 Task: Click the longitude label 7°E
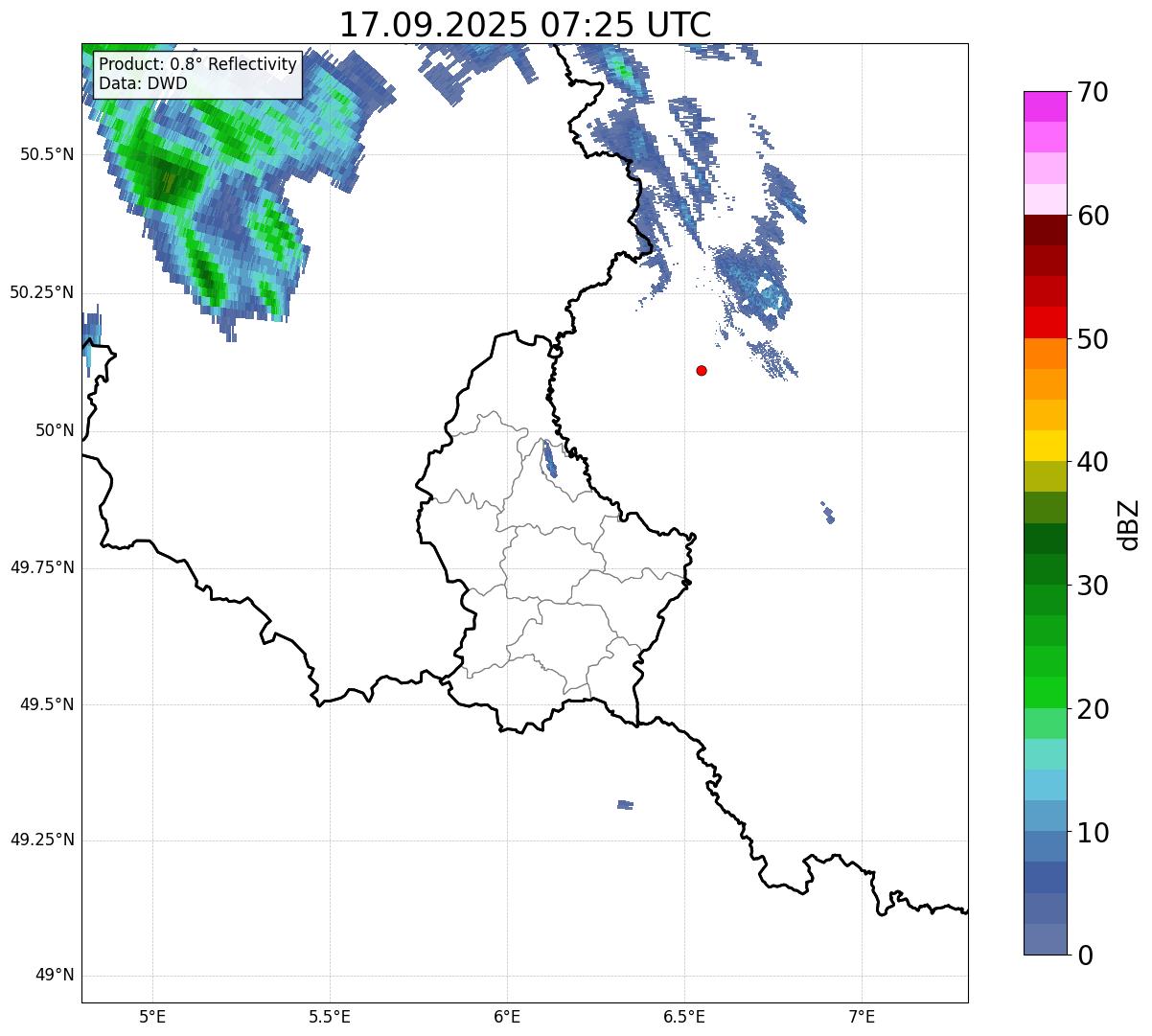click(862, 1017)
